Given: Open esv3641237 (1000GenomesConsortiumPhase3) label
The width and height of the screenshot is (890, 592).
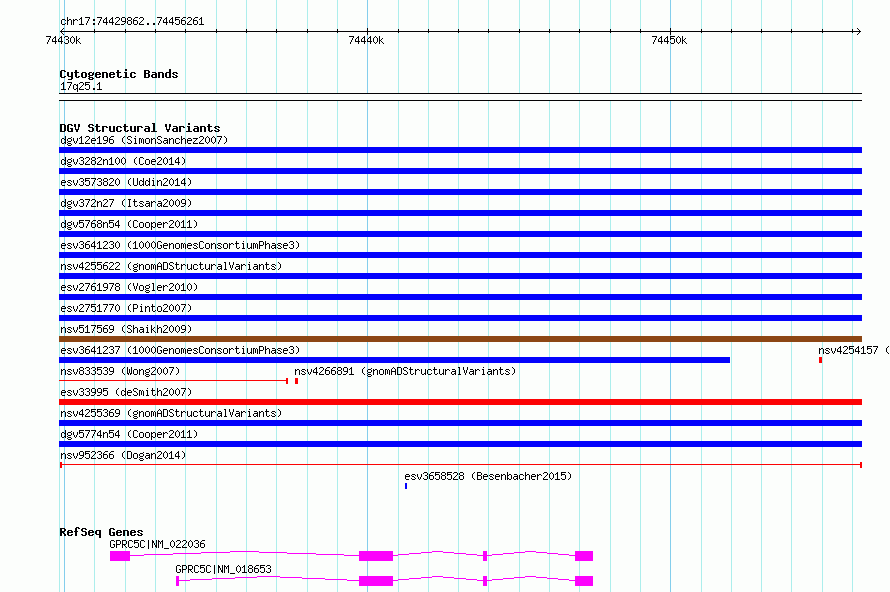Looking at the screenshot, I should tap(180, 350).
